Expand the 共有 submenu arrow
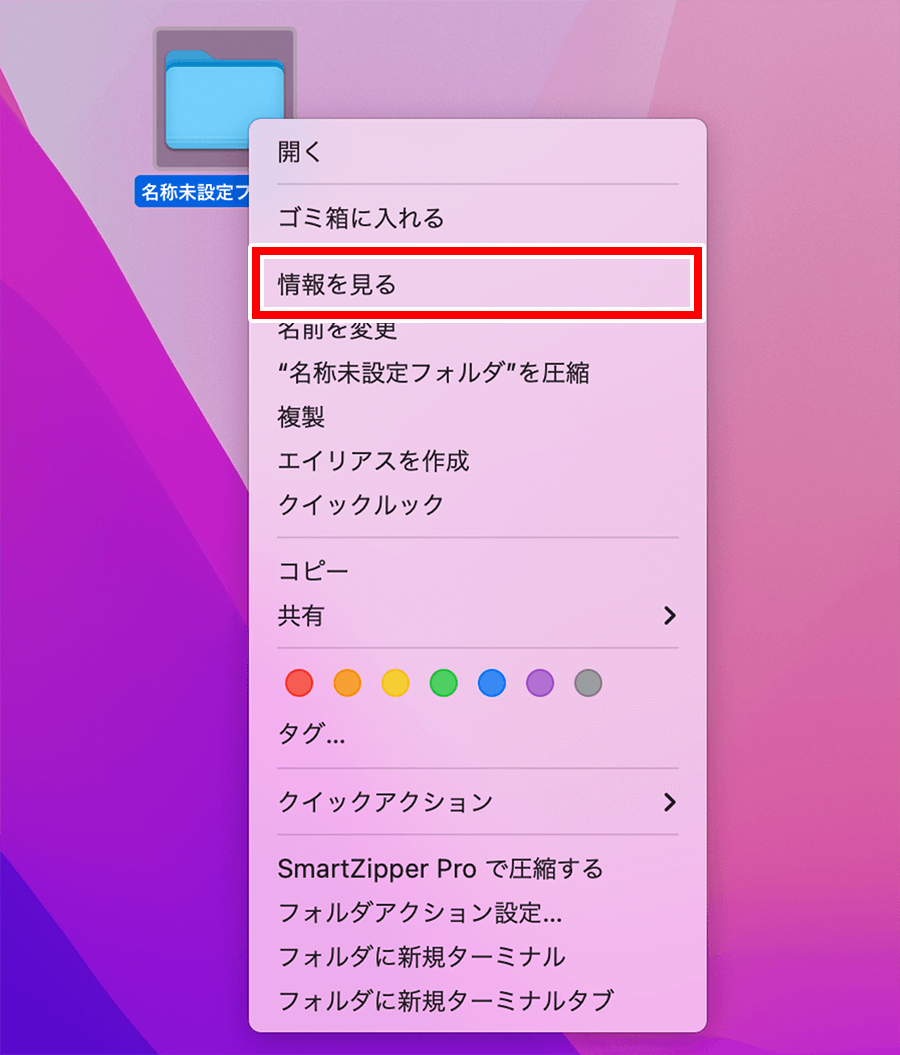Screen dimensions: 900x1055 click(670, 616)
